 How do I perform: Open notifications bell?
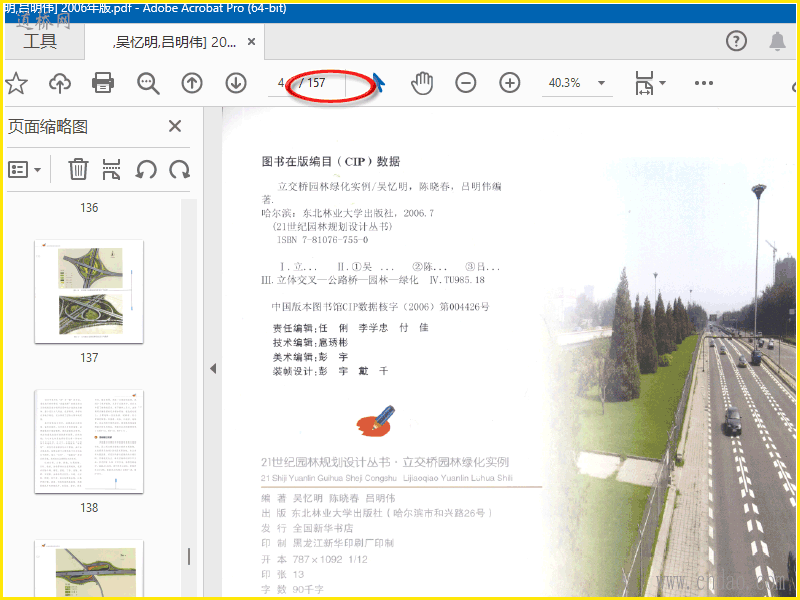pos(777,41)
